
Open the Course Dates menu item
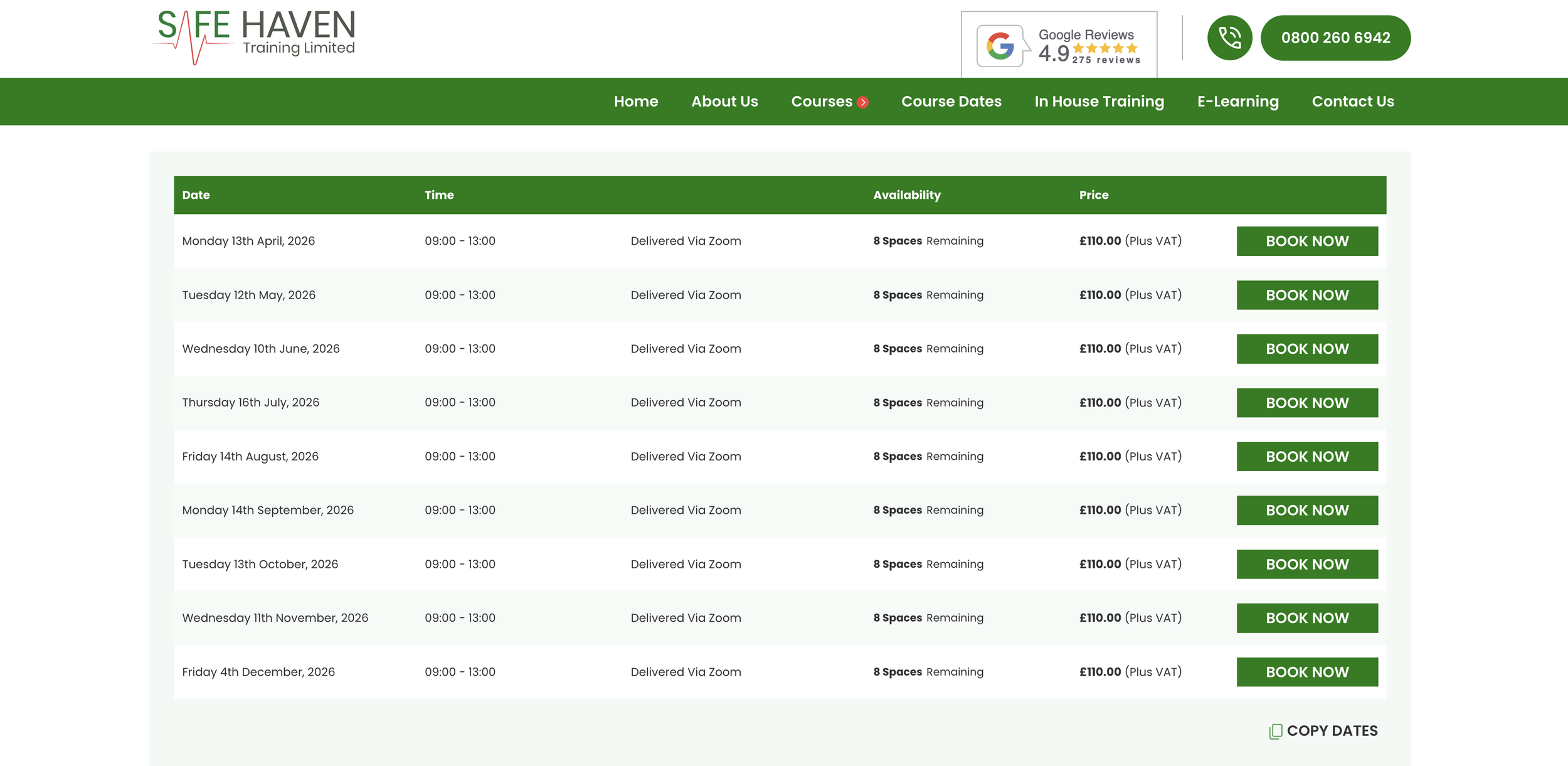(951, 102)
